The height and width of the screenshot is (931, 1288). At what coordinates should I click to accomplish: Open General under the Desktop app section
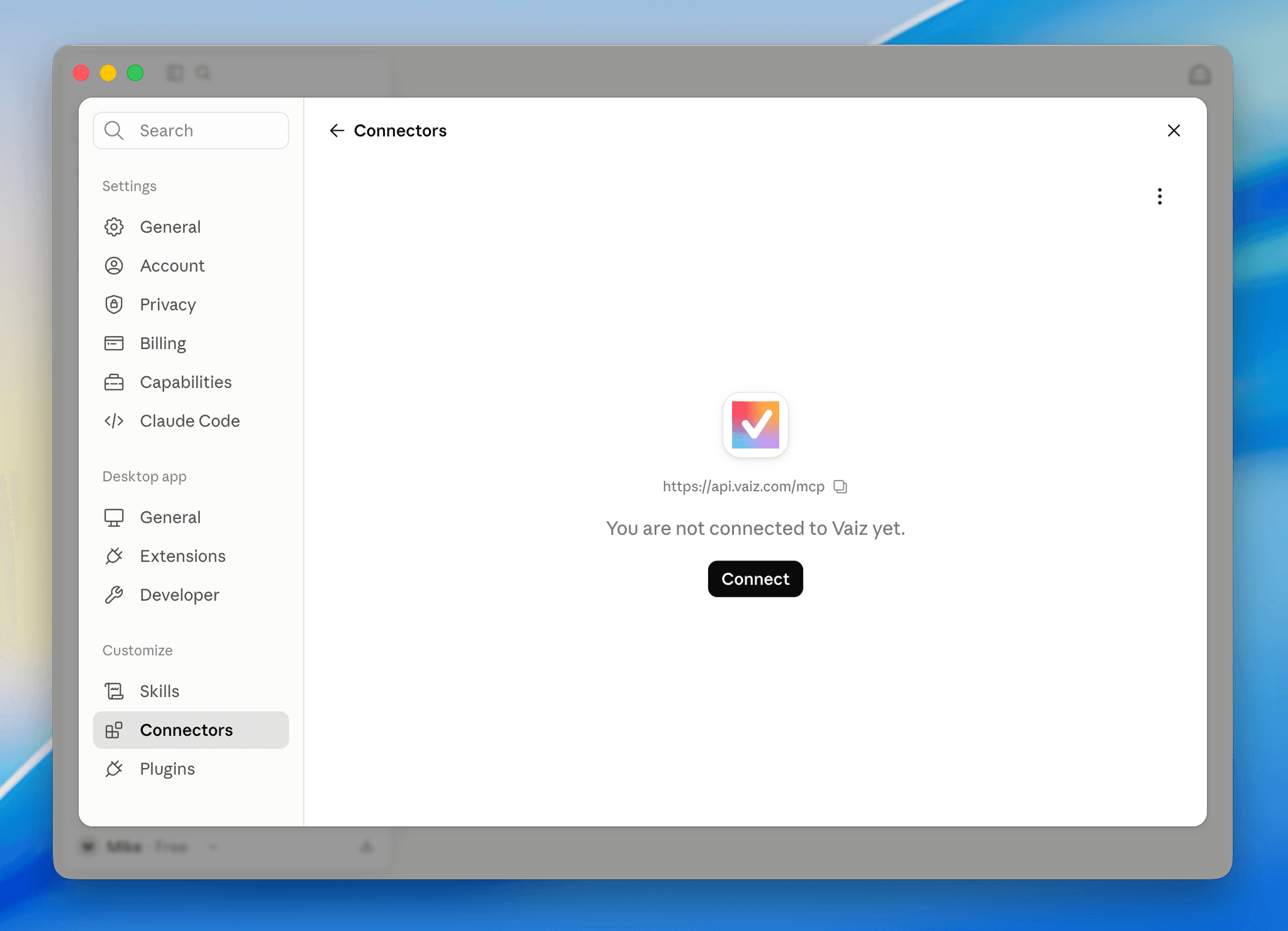[x=191, y=517]
